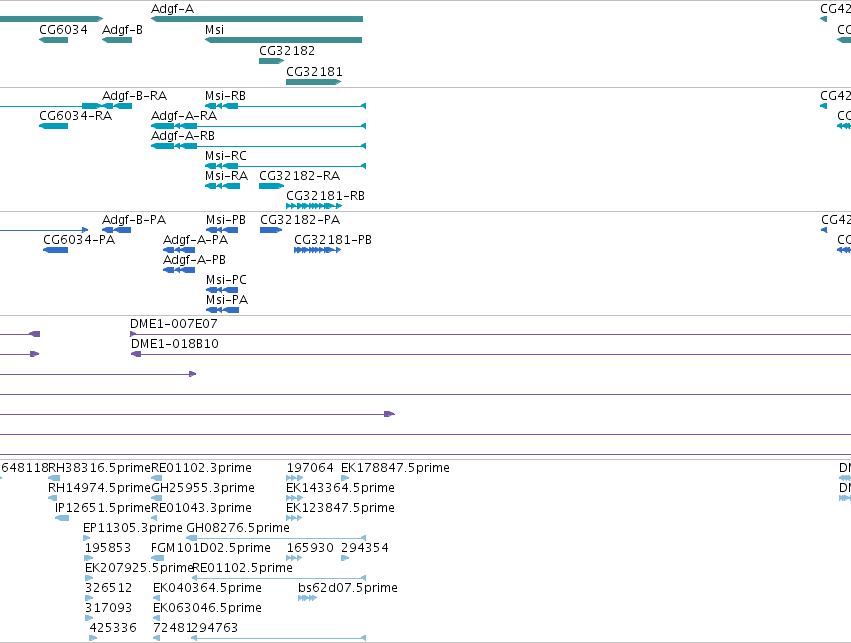Select the Msi-PB protein feature

[222, 231]
